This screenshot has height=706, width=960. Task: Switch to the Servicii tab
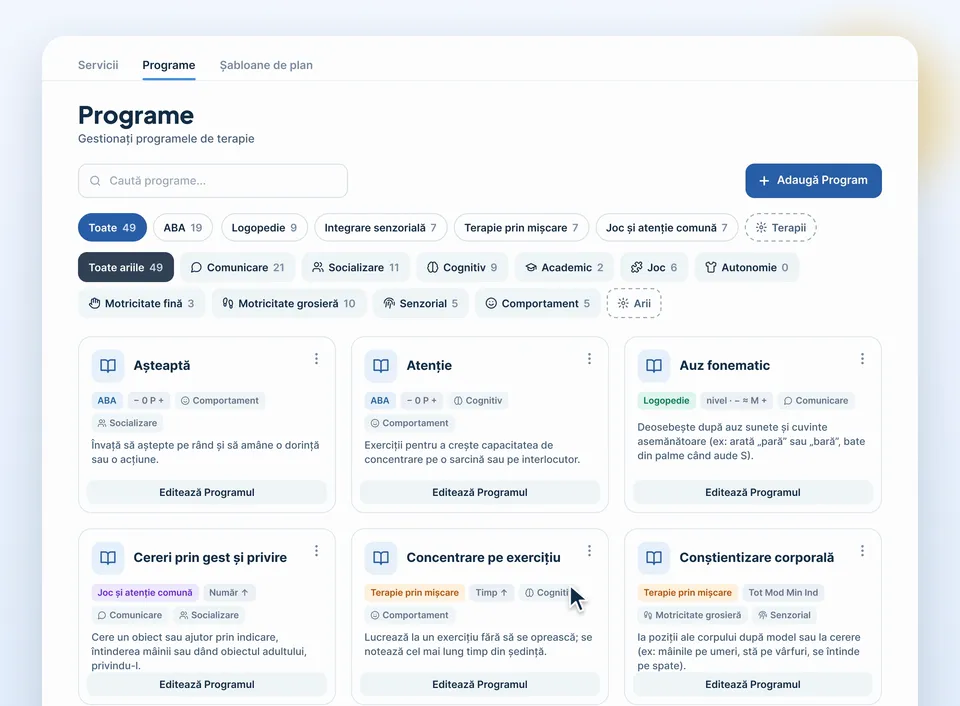[x=98, y=65]
